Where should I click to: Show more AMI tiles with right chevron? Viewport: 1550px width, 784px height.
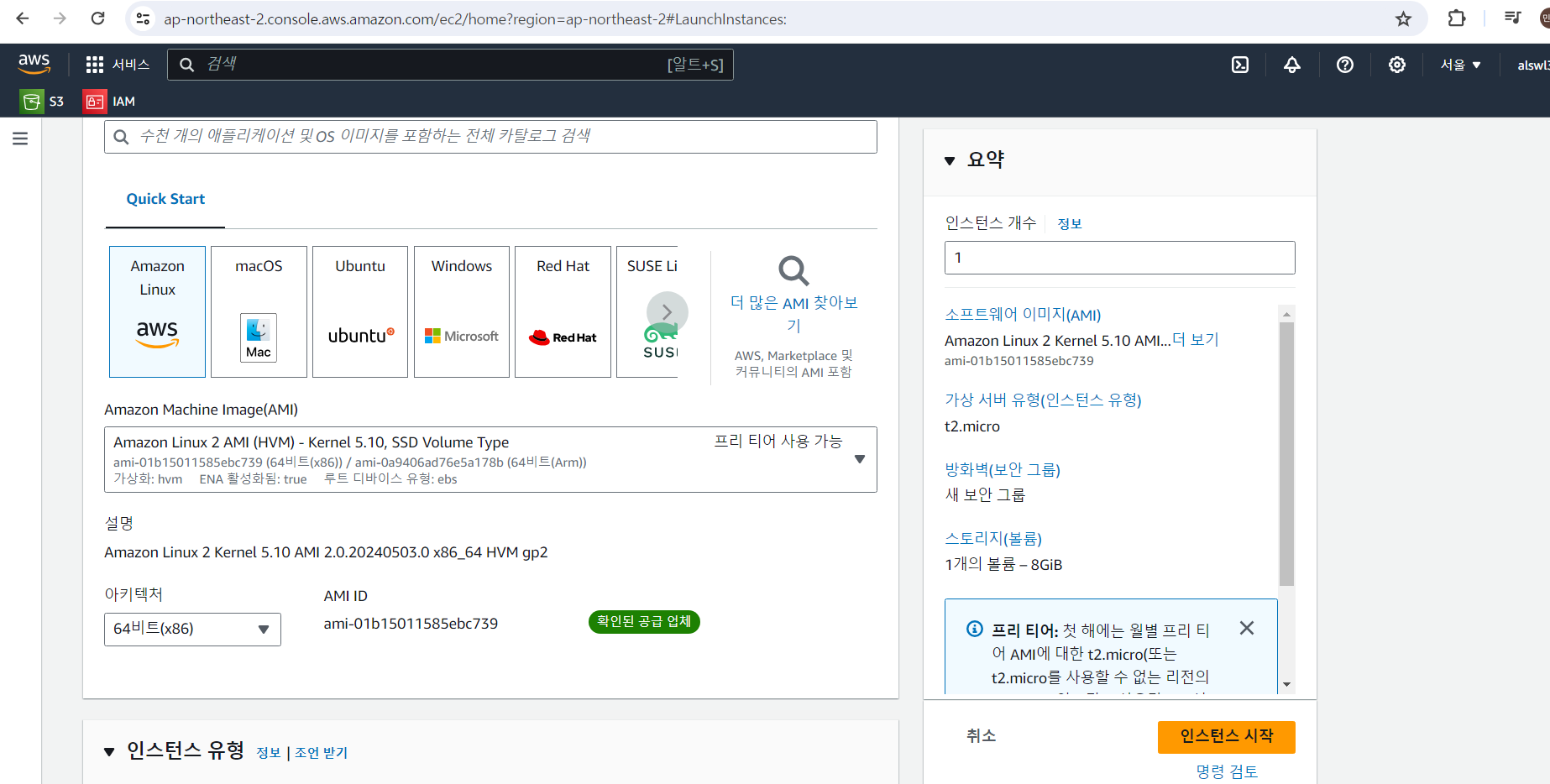[x=668, y=312]
